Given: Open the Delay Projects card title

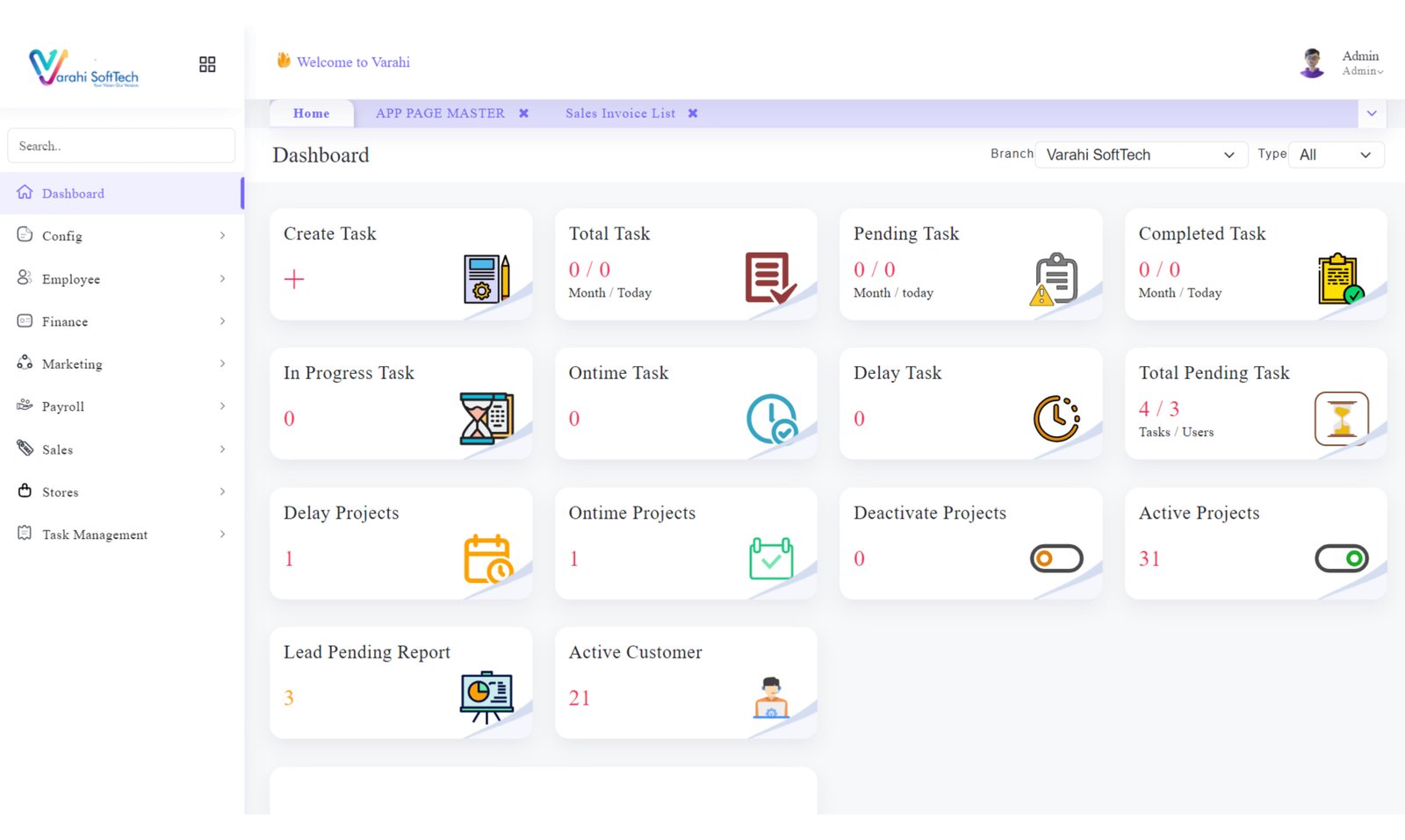Looking at the screenshot, I should tap(341, 513).
